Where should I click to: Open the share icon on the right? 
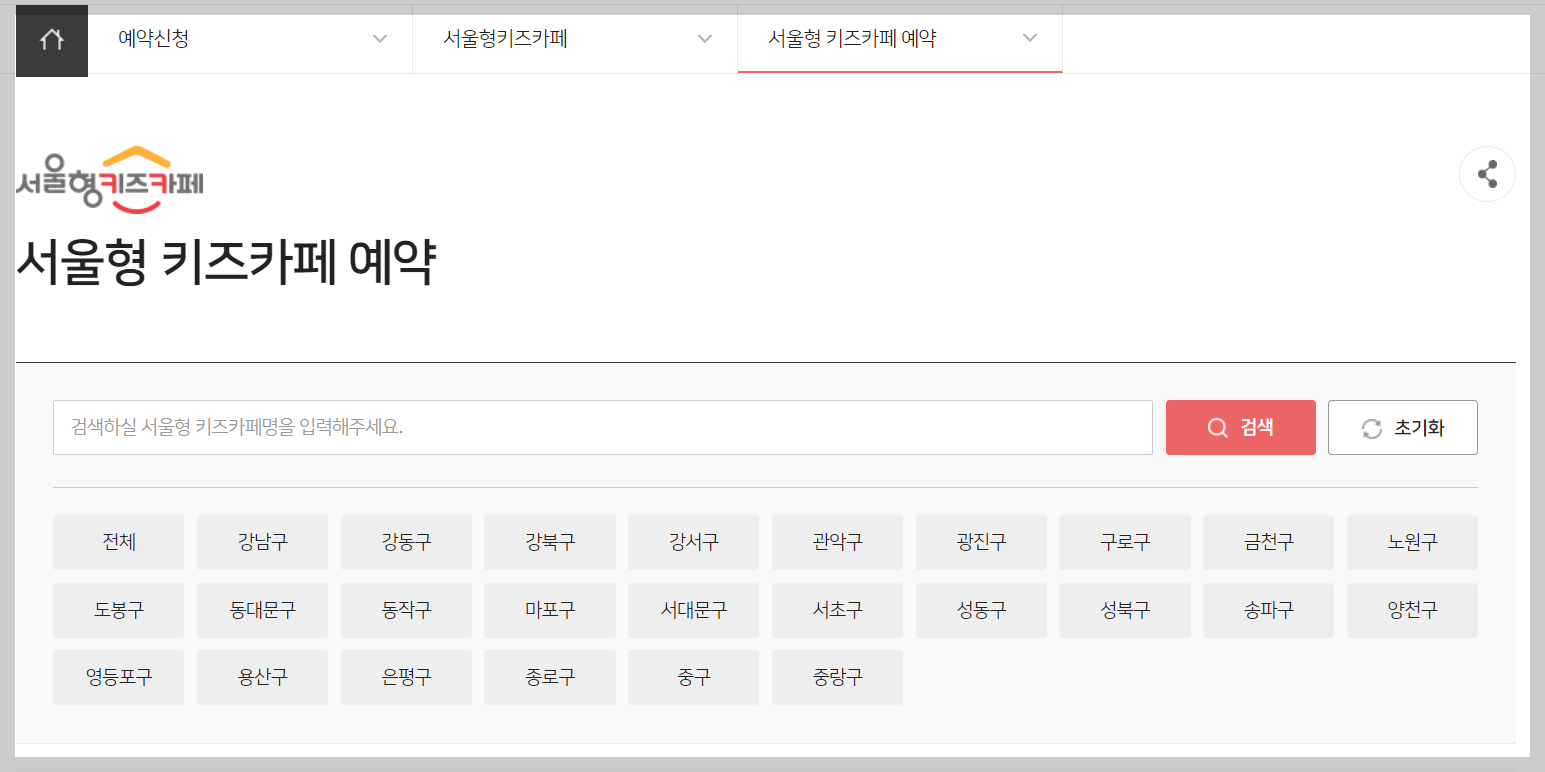click(1487, 174)
